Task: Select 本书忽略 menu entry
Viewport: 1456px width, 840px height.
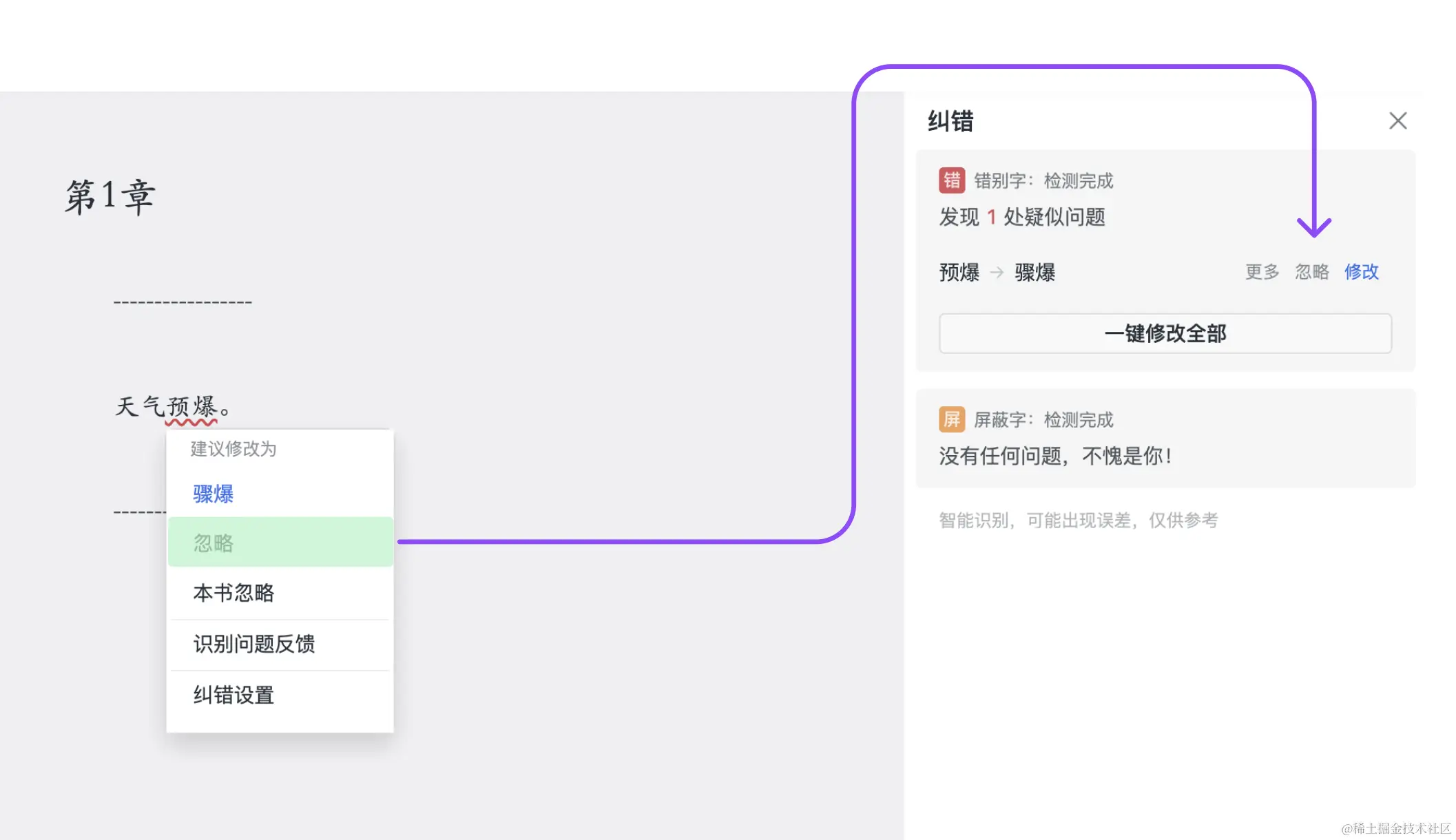Action: (x=280, y=593)
